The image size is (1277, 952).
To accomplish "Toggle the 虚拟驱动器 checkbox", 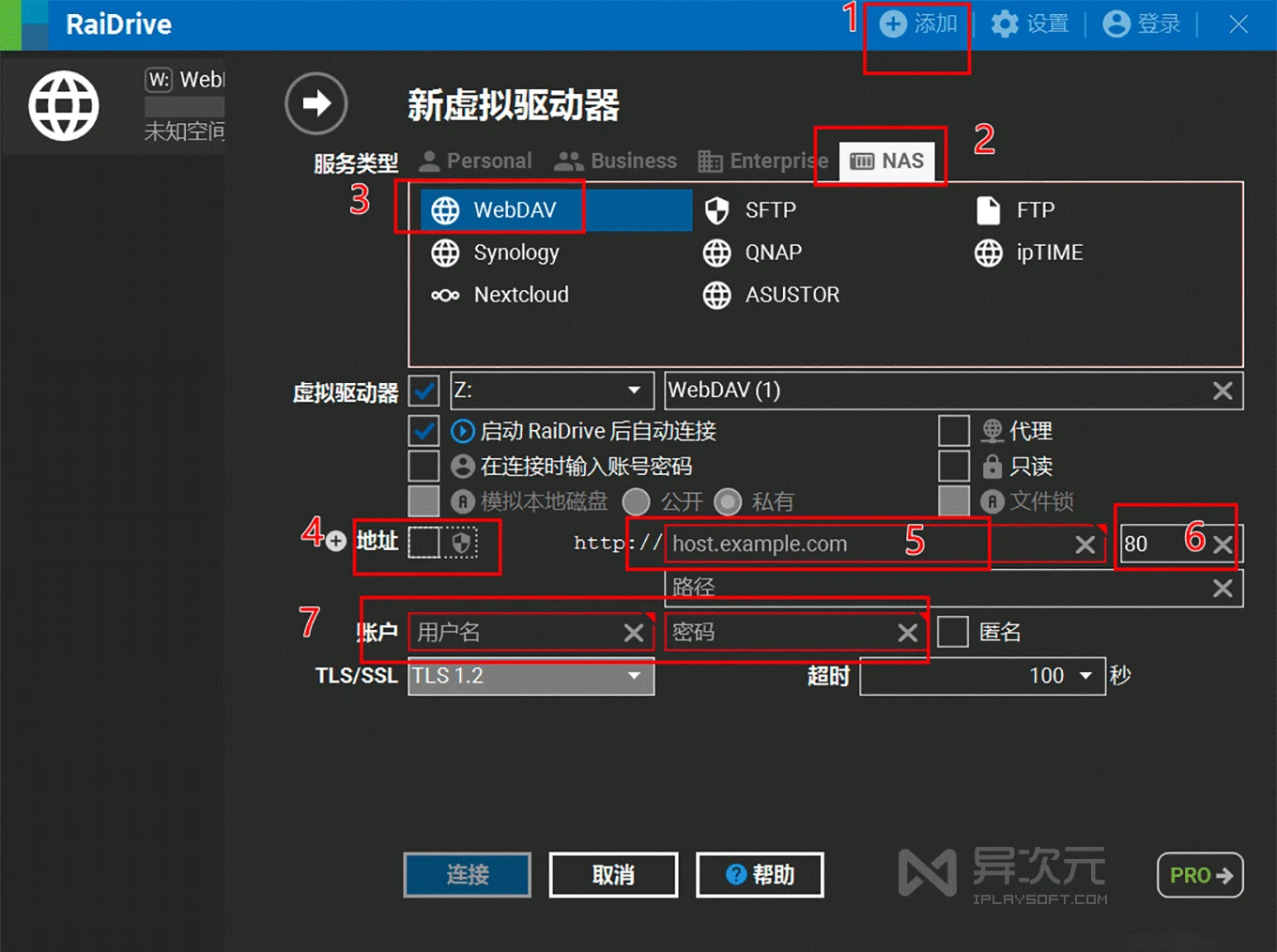I will 424,391.
